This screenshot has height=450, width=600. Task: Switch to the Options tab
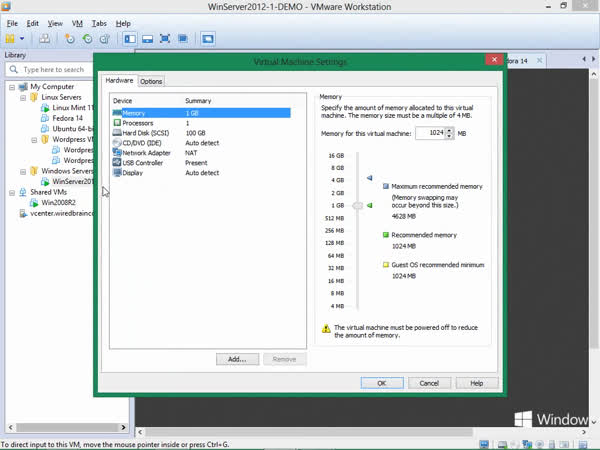[151, 81]
